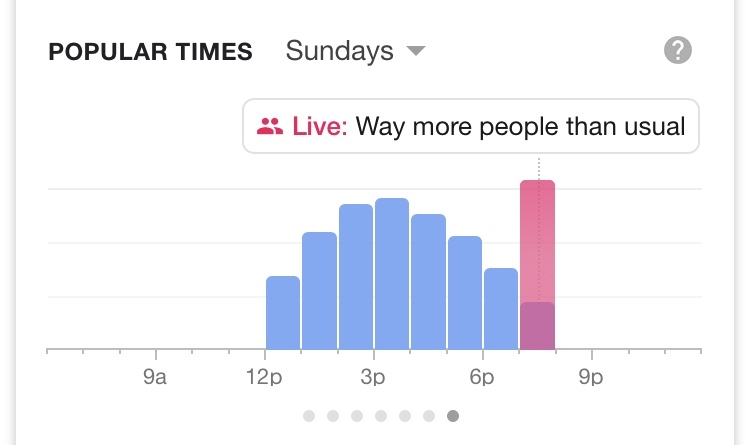Select the second day pagination dot
The height and width of the screenshot is (445, 750).
333,416
